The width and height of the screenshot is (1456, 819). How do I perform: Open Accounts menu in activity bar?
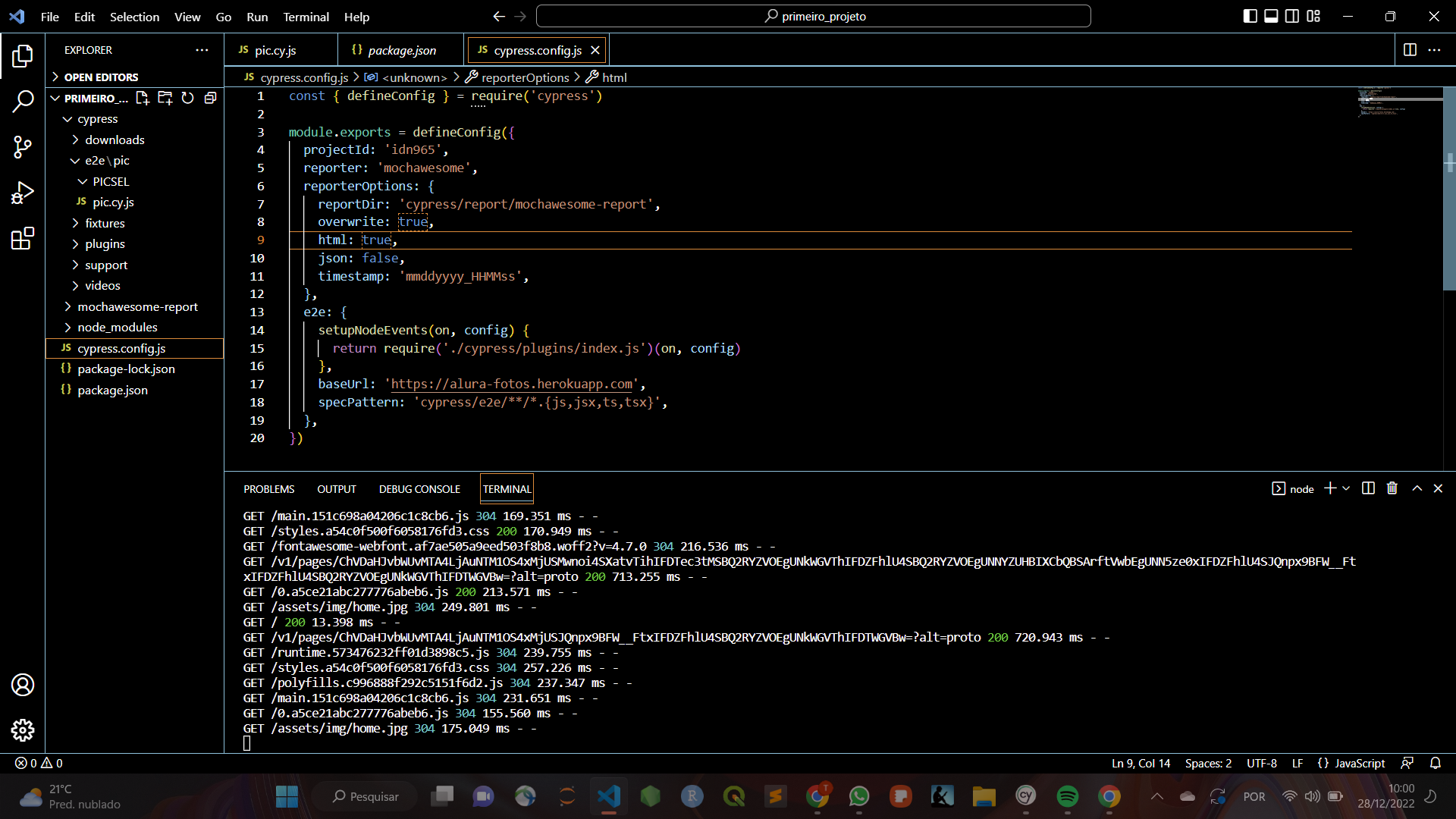[23, 685]
